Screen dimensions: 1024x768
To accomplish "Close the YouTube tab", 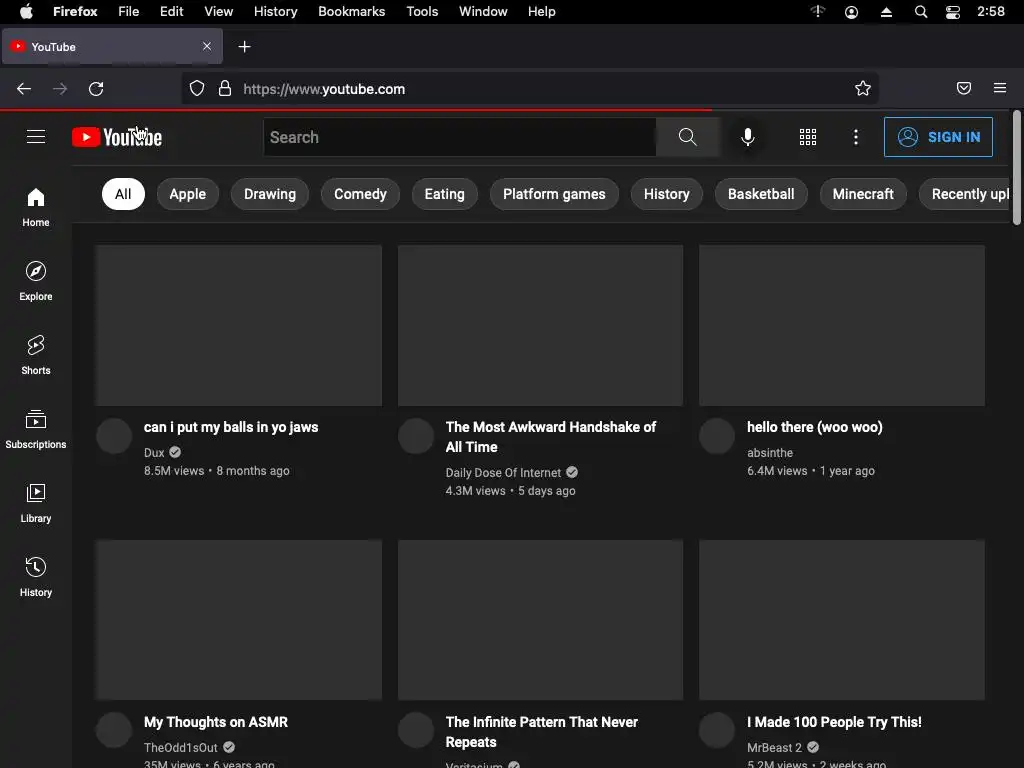I will (207, 46).
